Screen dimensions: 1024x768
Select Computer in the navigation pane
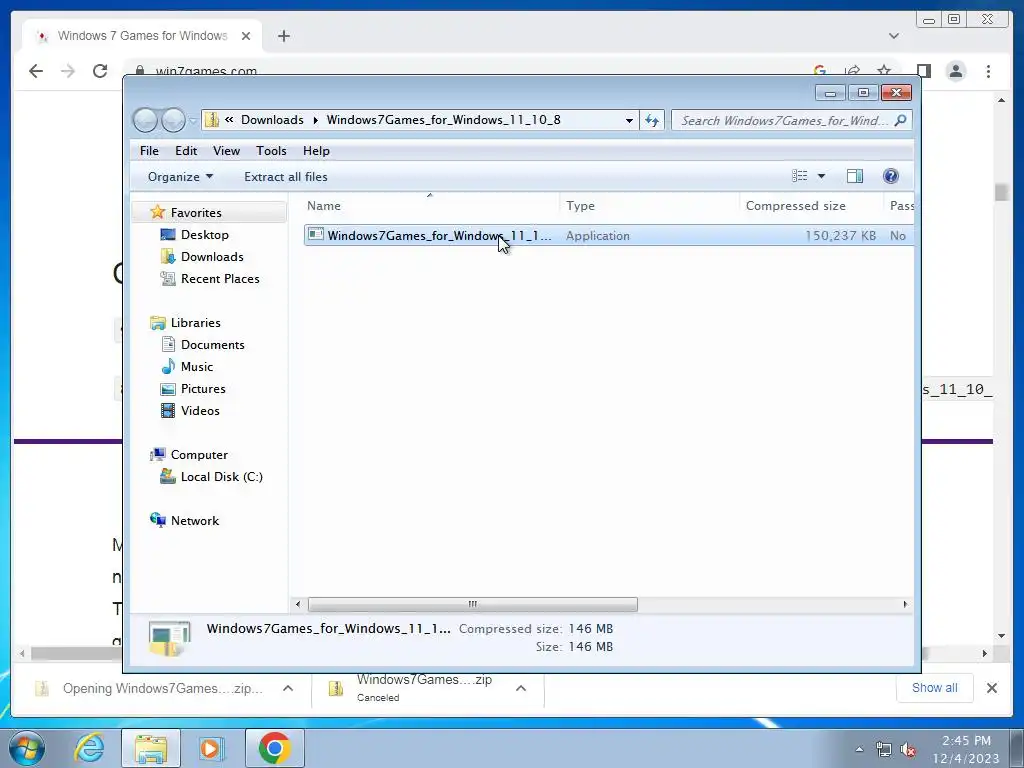pos(199,455)
